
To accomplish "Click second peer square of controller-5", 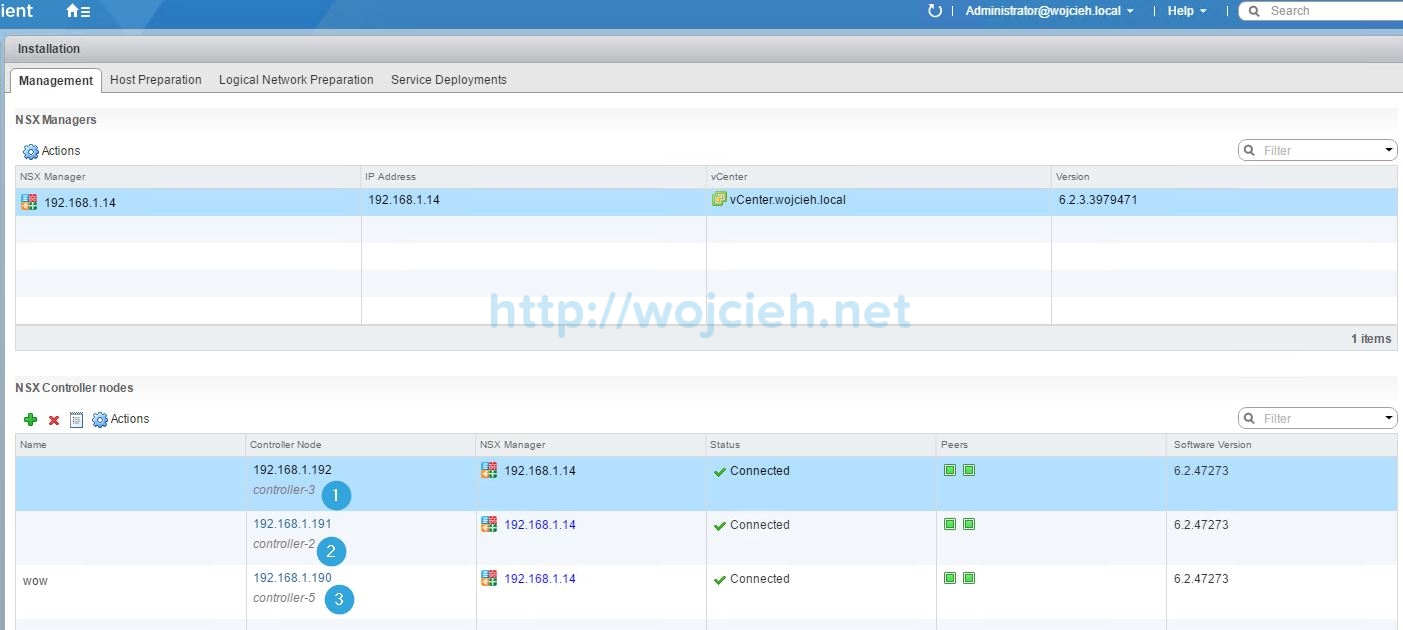I will [969, 578].
